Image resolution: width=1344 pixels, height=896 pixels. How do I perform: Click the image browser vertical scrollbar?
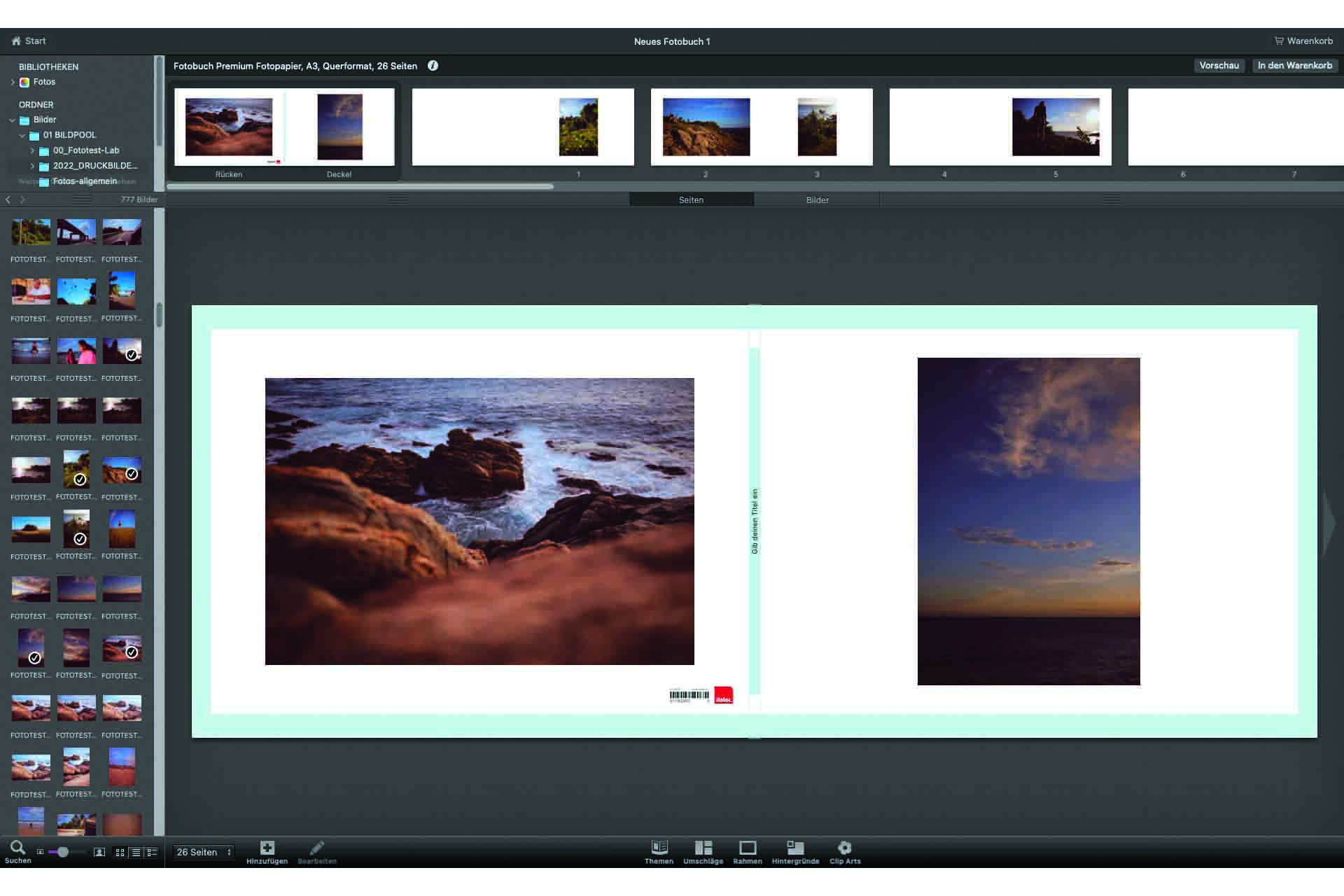(160, 315)
